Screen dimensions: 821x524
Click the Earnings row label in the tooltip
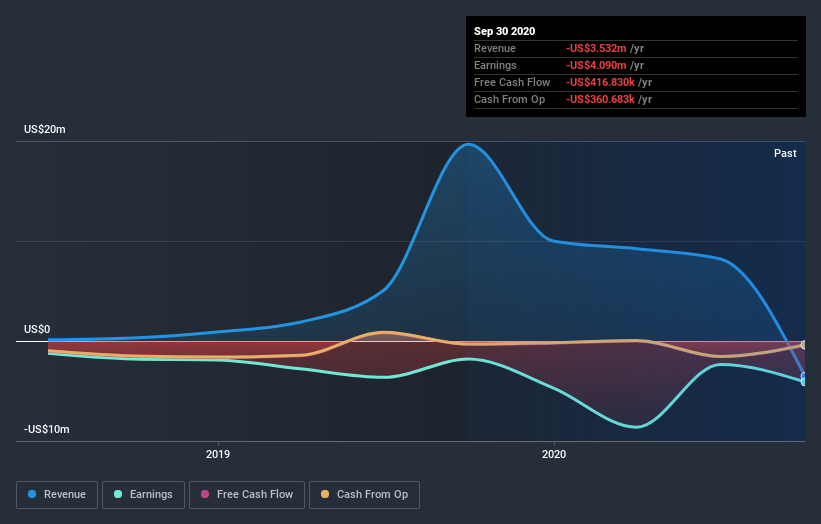tap(495, 65)
